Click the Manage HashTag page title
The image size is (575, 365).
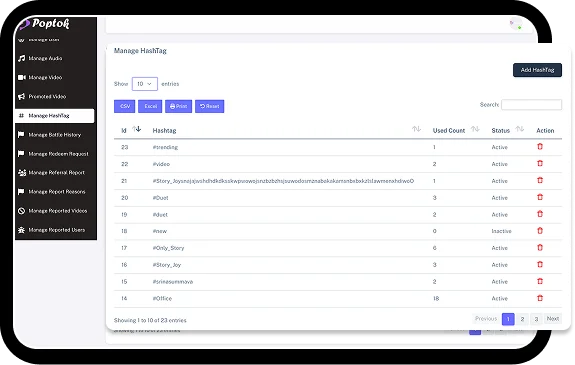(x=140, y=51)
